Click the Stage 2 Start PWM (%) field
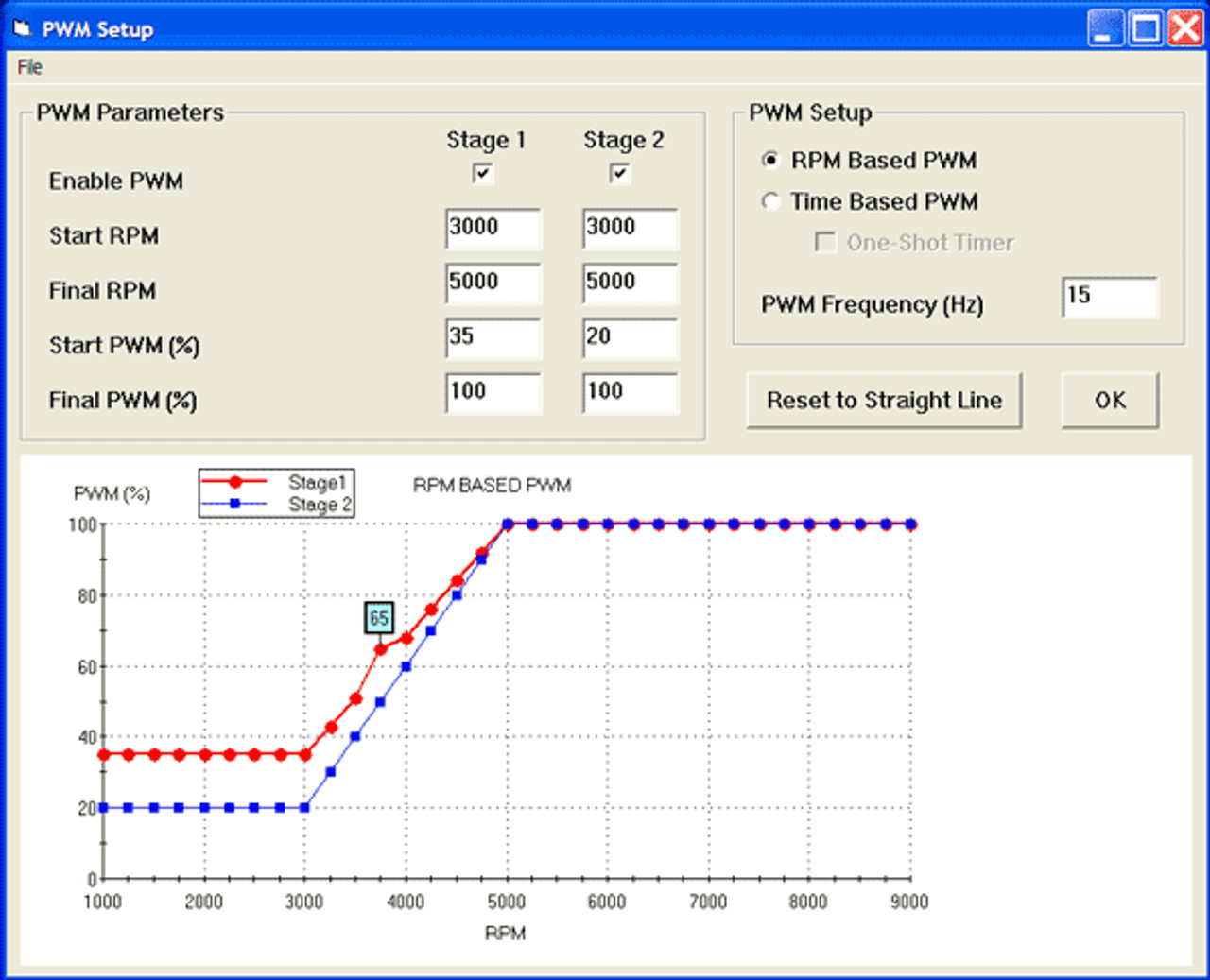Viewport: 1210px width, 980px height. 630,338
